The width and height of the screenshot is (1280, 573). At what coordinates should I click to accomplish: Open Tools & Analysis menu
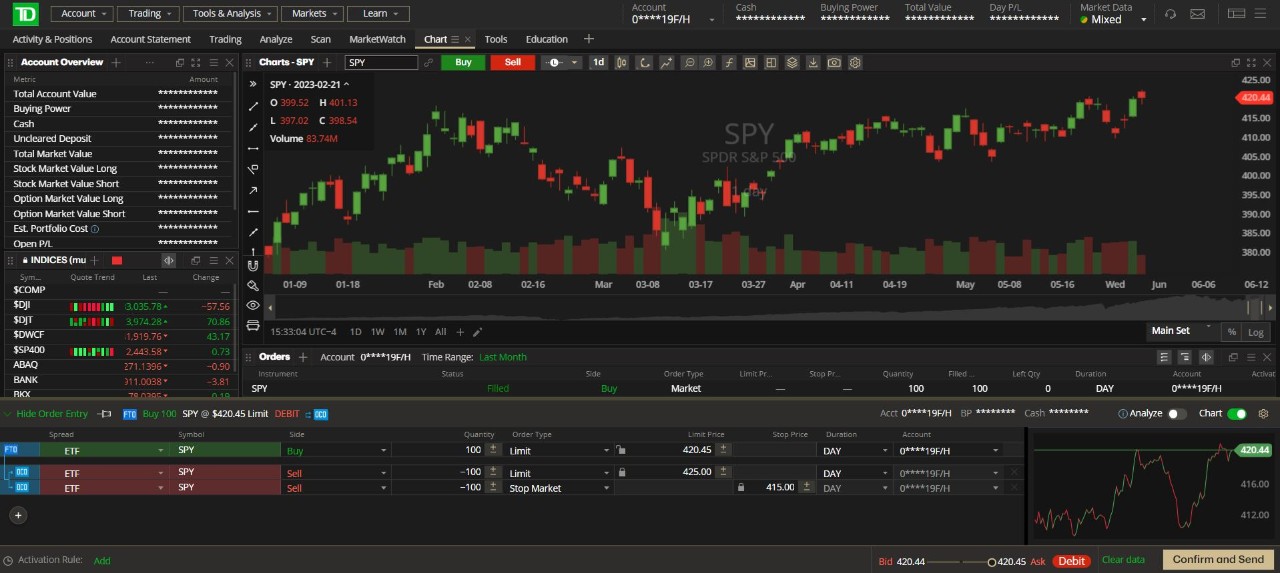(x=231, y=14)
